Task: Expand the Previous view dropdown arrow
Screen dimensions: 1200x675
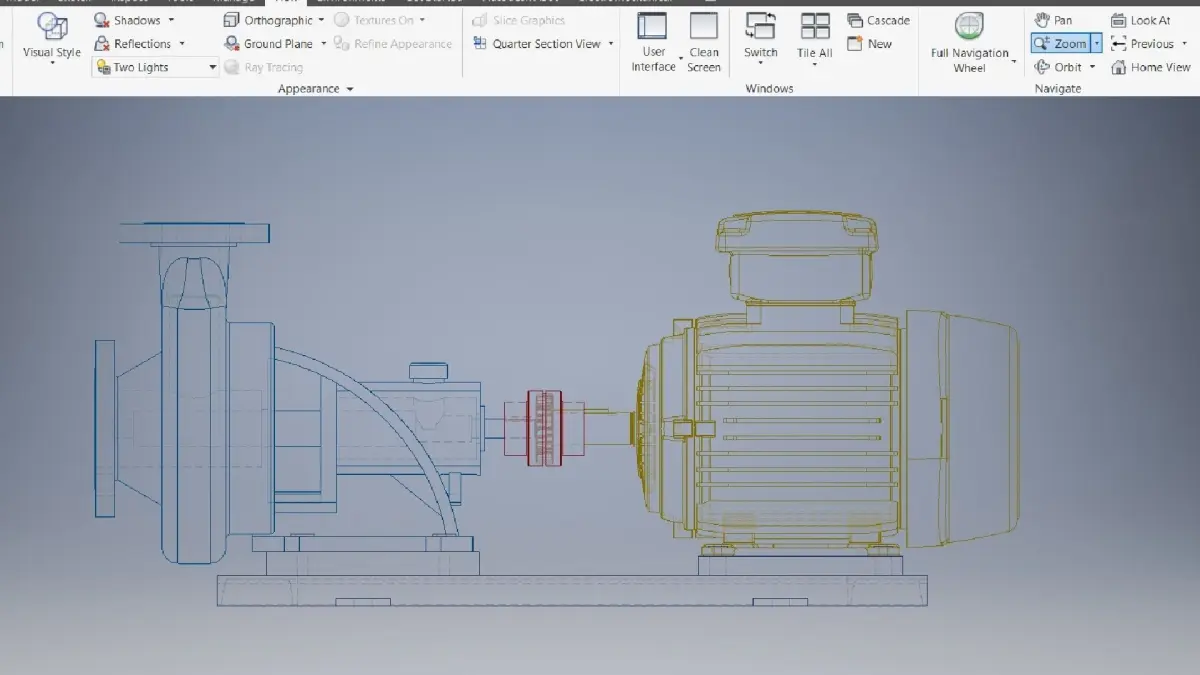Action: point(1184,44)
